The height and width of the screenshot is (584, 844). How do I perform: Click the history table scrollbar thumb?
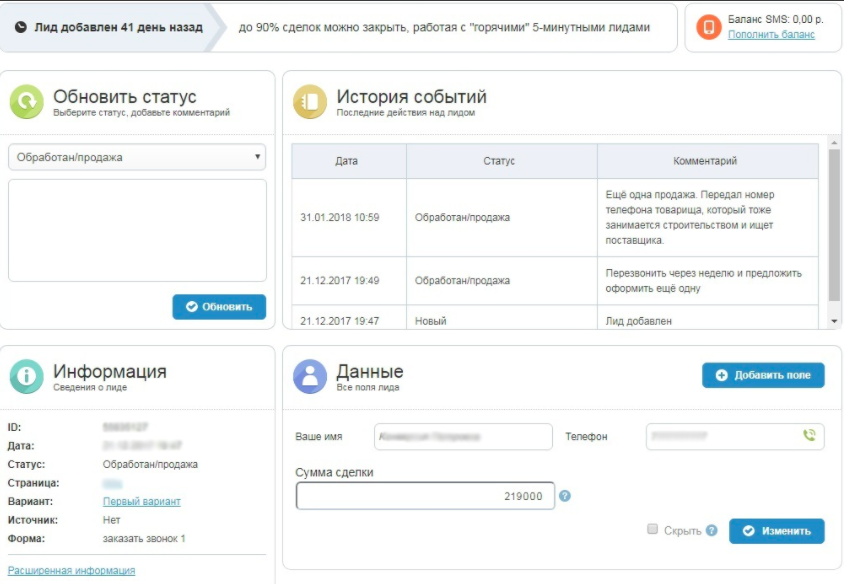834,225
